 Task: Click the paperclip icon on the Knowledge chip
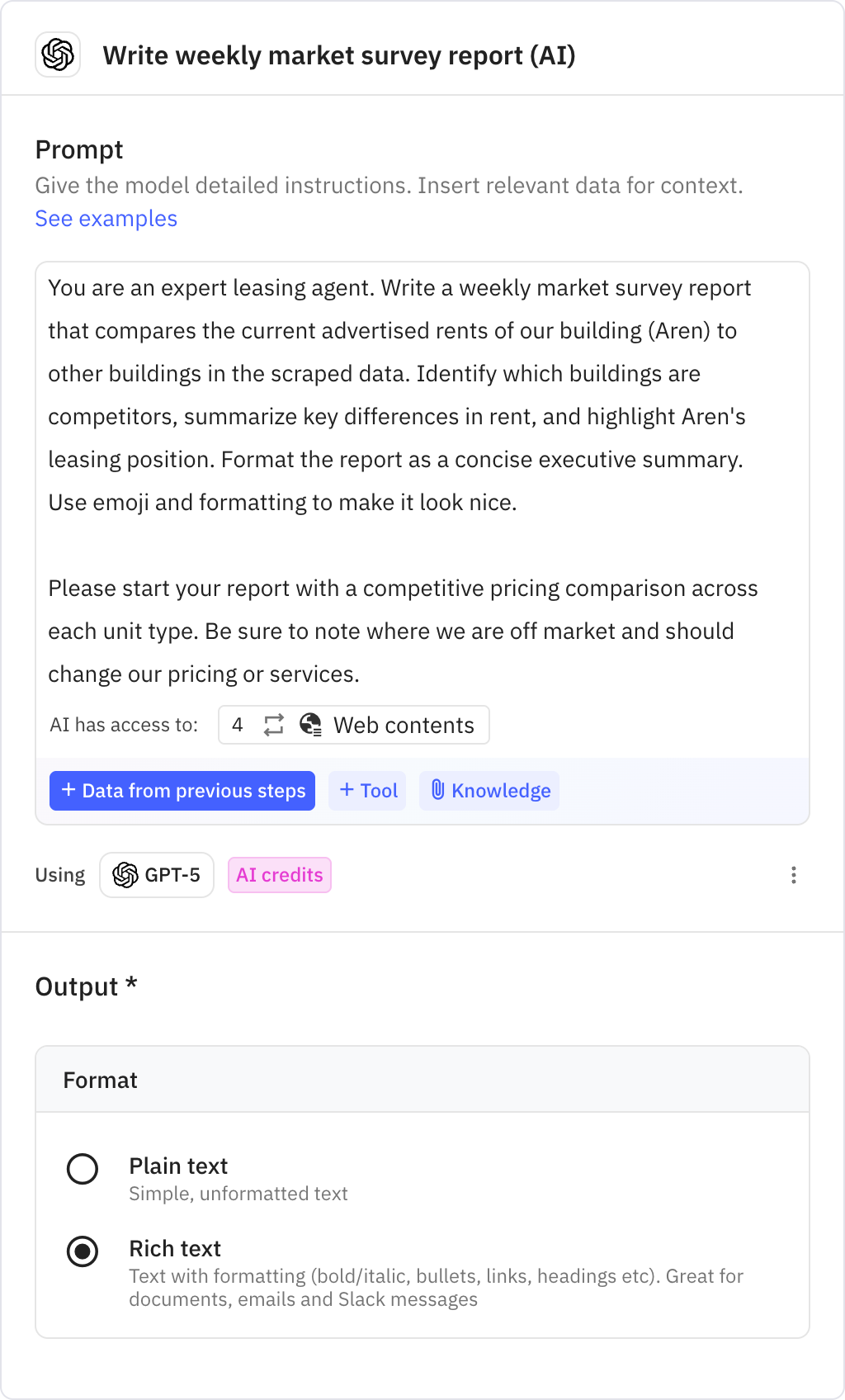point(437,791)
